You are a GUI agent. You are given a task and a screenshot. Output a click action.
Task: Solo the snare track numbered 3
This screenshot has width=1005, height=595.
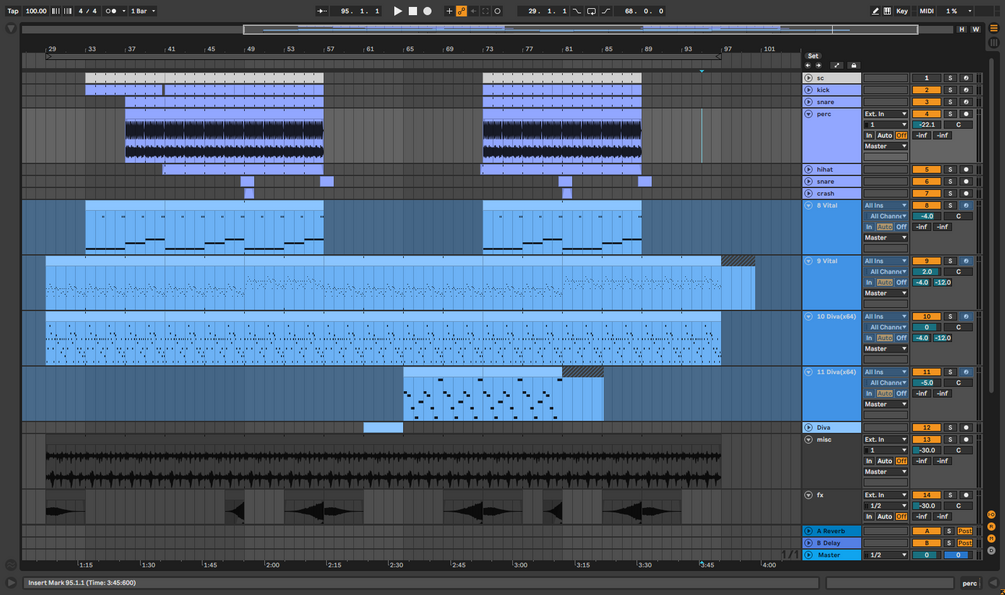point(951,102)
